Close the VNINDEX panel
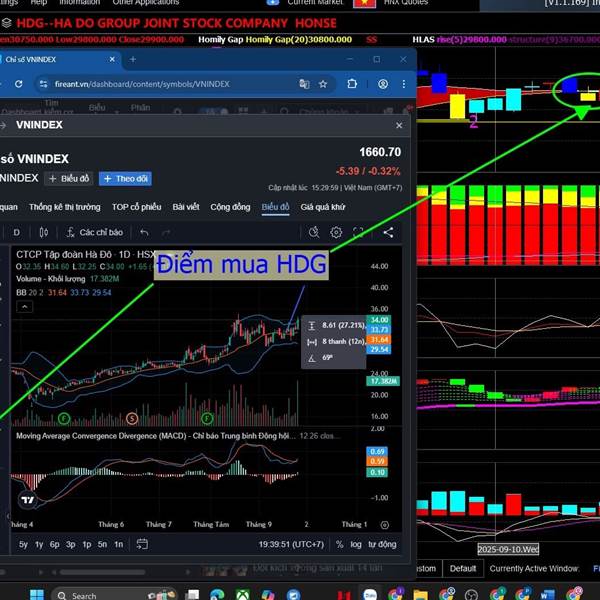Screen dimensions: 600x600 (399, 126)
